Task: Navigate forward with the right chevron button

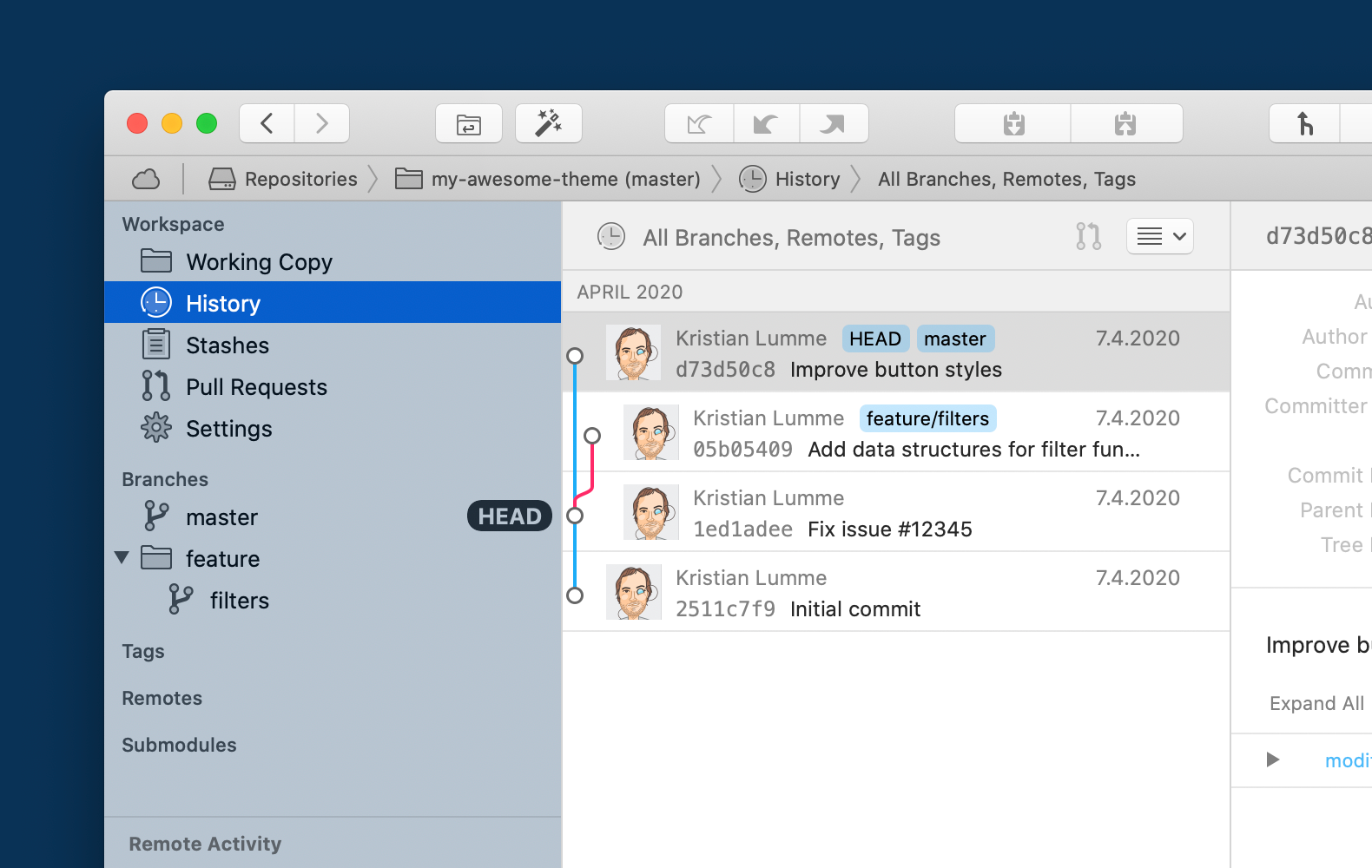Action: click(x=322, y=124)
